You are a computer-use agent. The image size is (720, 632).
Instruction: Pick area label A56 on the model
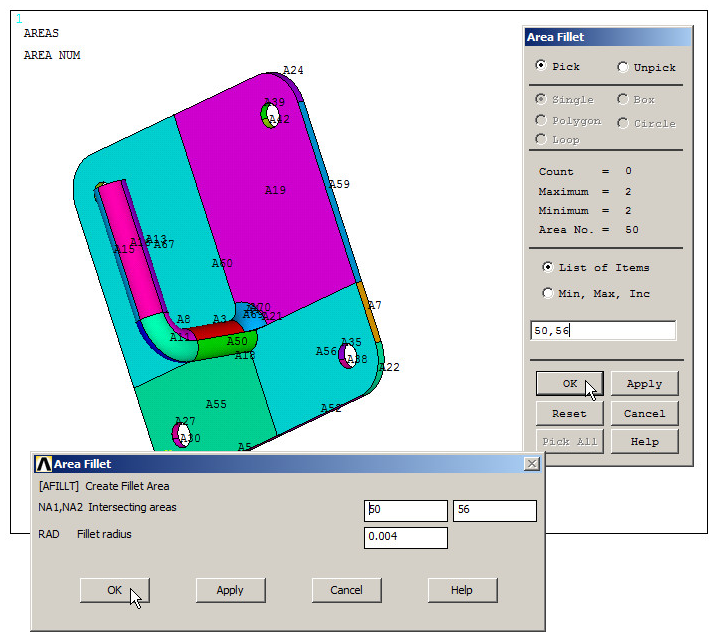tap(326, 351)
